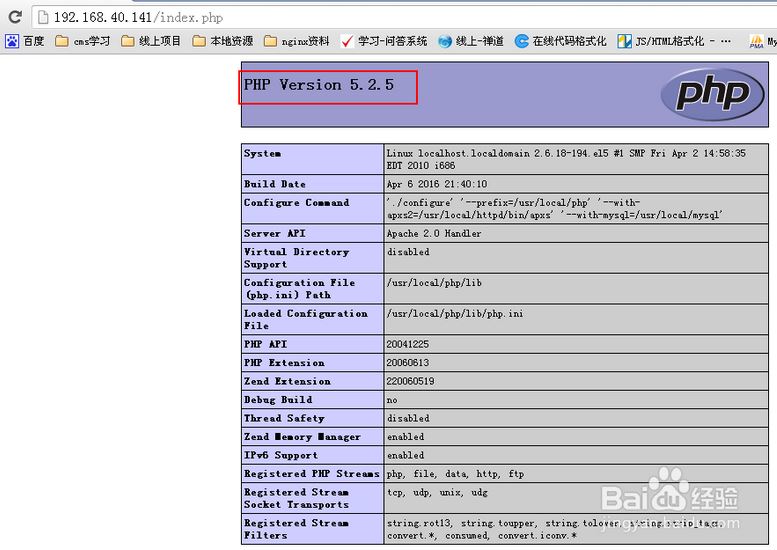The height and width of the screenshot is (550, 777).
Task: Click the IPv6 Support label
Action: point(280,455)
